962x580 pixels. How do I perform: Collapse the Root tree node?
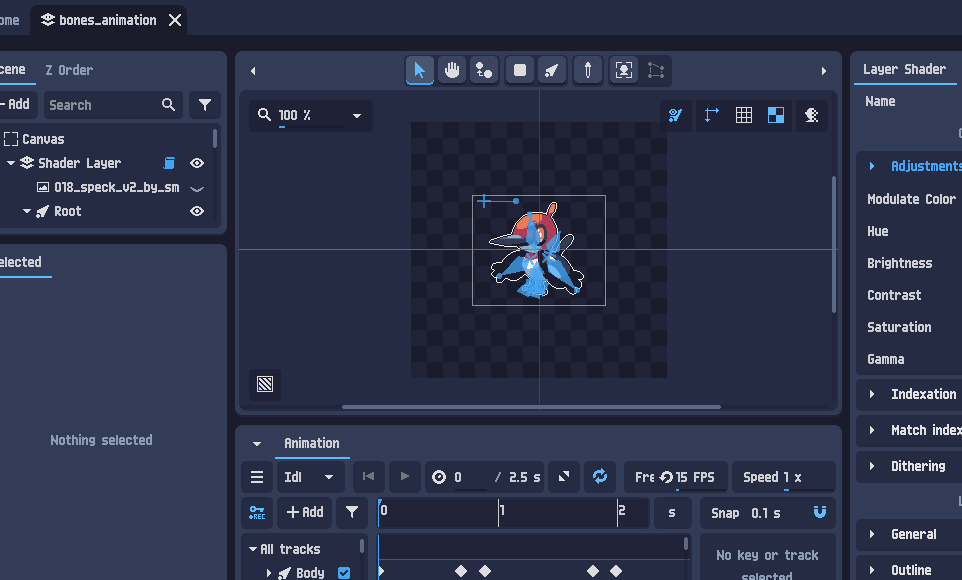27,211
